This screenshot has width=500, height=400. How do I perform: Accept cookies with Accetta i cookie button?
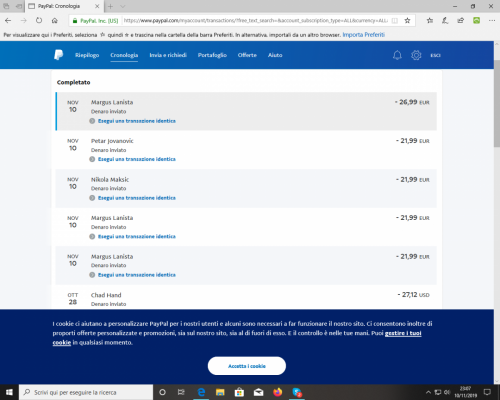point(247,366)
